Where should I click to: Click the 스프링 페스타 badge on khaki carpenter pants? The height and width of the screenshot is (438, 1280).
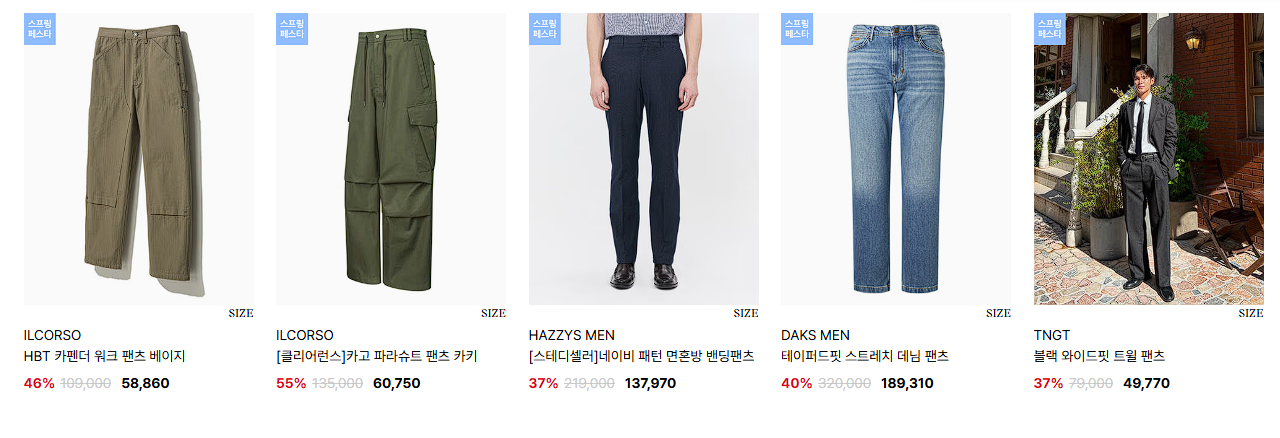40,29
